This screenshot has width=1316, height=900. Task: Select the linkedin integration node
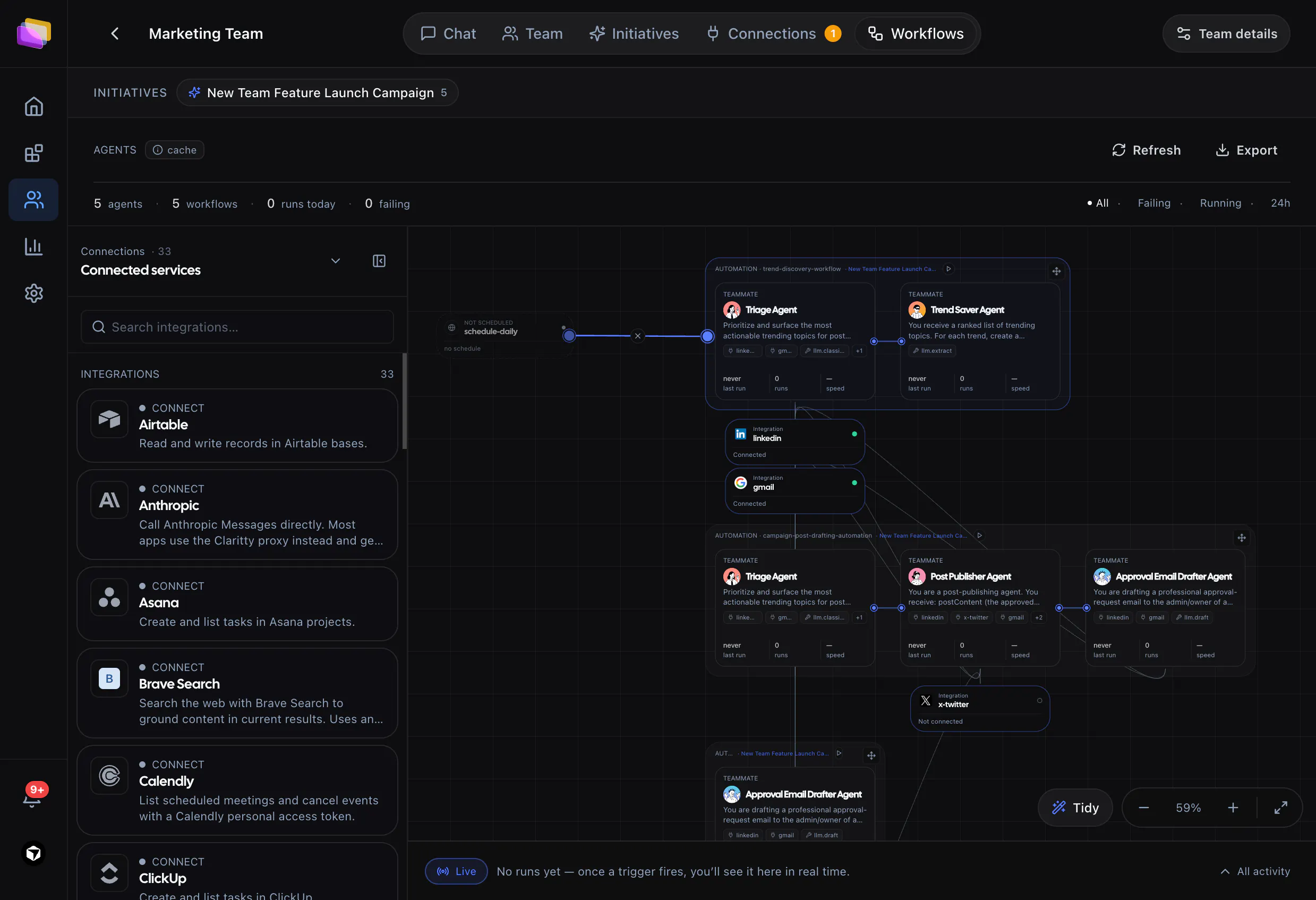[794, 442]
